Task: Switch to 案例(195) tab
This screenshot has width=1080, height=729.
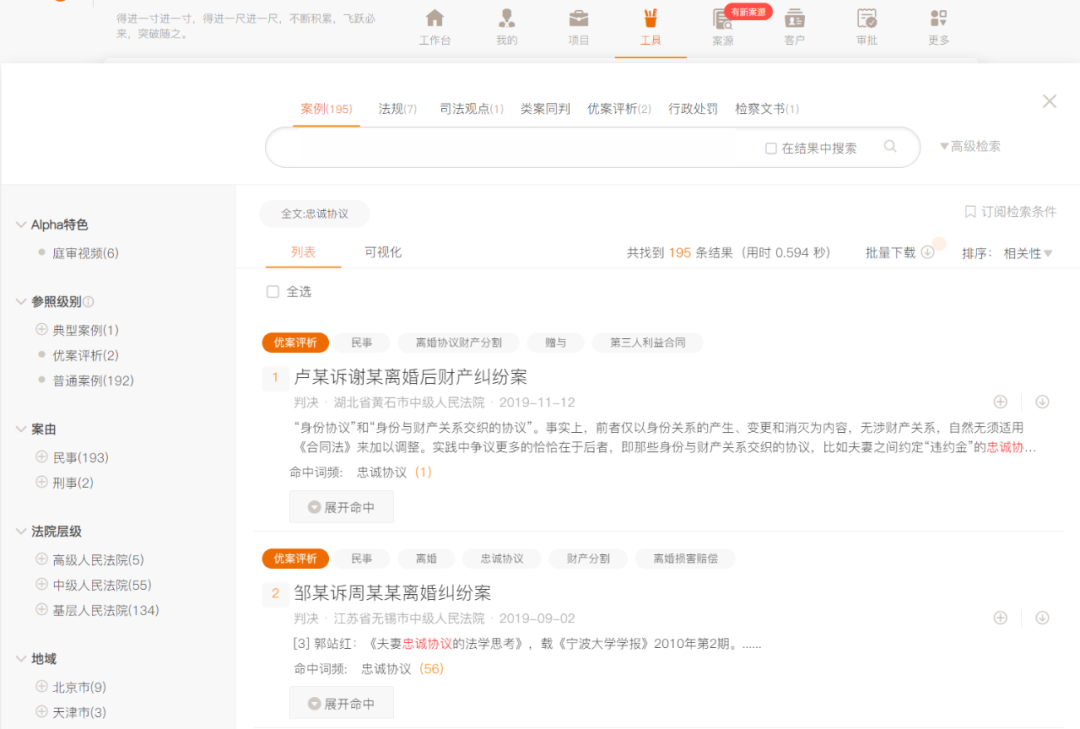Action: coord(326,109)
